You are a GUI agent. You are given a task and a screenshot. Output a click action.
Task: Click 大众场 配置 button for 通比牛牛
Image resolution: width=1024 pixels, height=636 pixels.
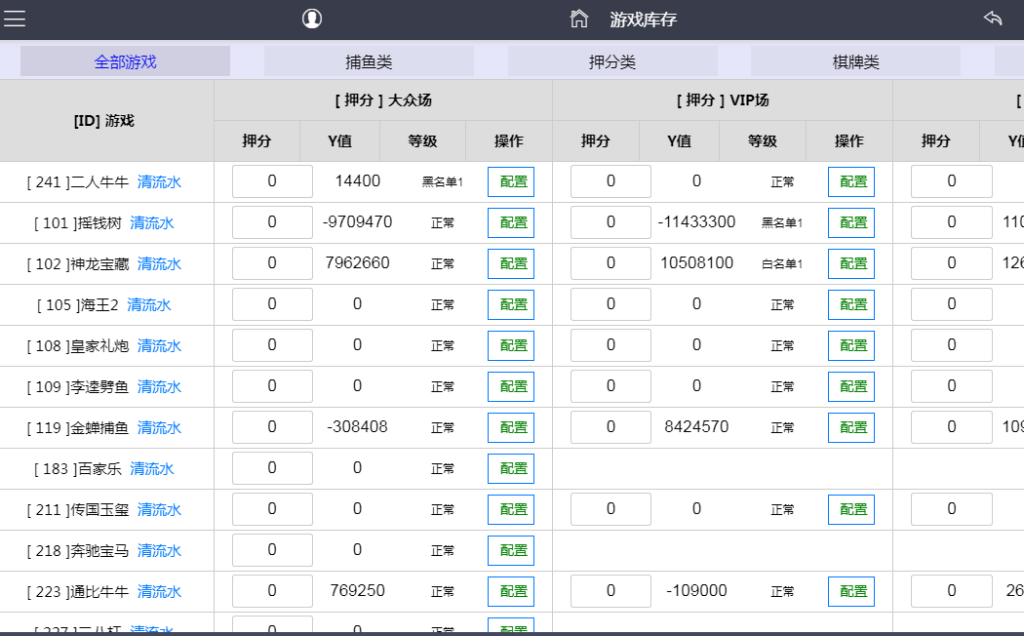coord(511,592)
